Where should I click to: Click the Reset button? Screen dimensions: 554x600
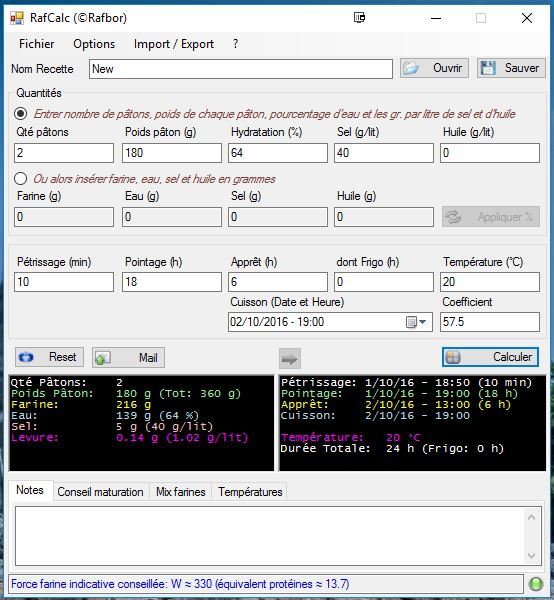tap(49, 357)
